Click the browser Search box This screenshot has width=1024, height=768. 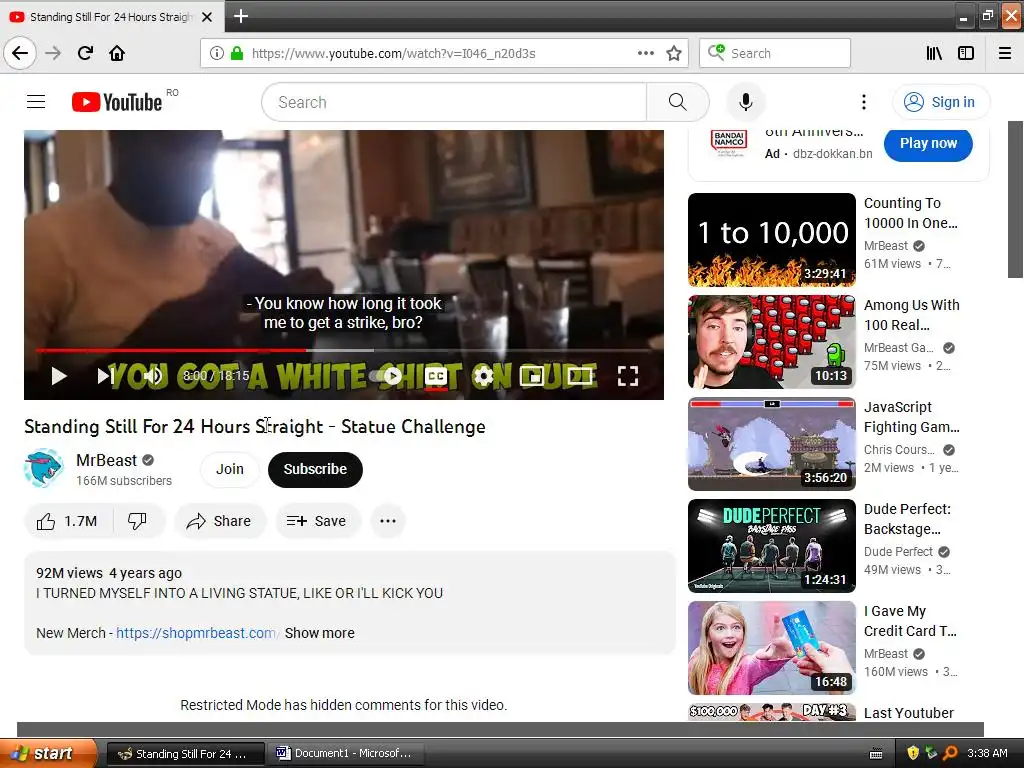tap(775, 53)
